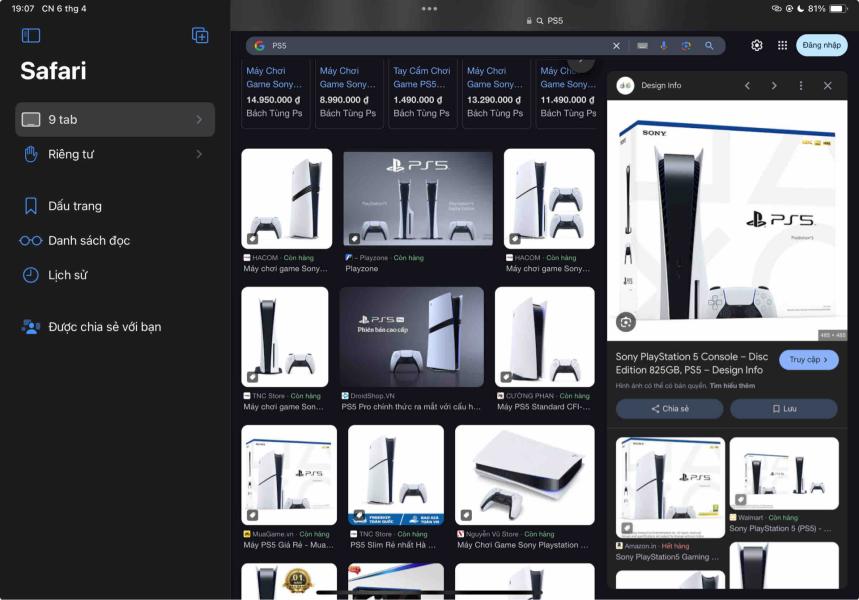Expand the Riêng tư row chevron

[199, 155]
